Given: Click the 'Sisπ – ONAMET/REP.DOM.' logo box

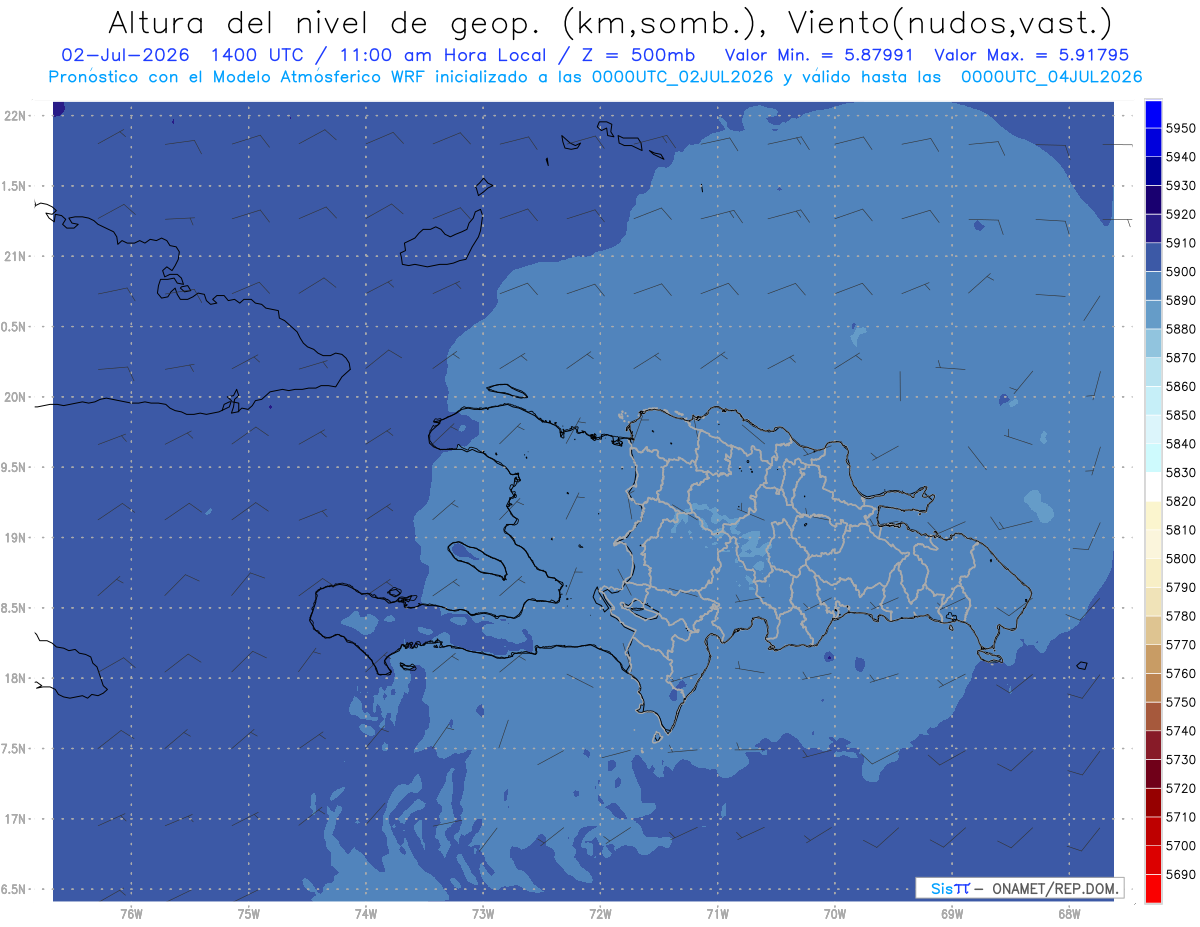Looking at the screenshot, I should [1020, 888].
